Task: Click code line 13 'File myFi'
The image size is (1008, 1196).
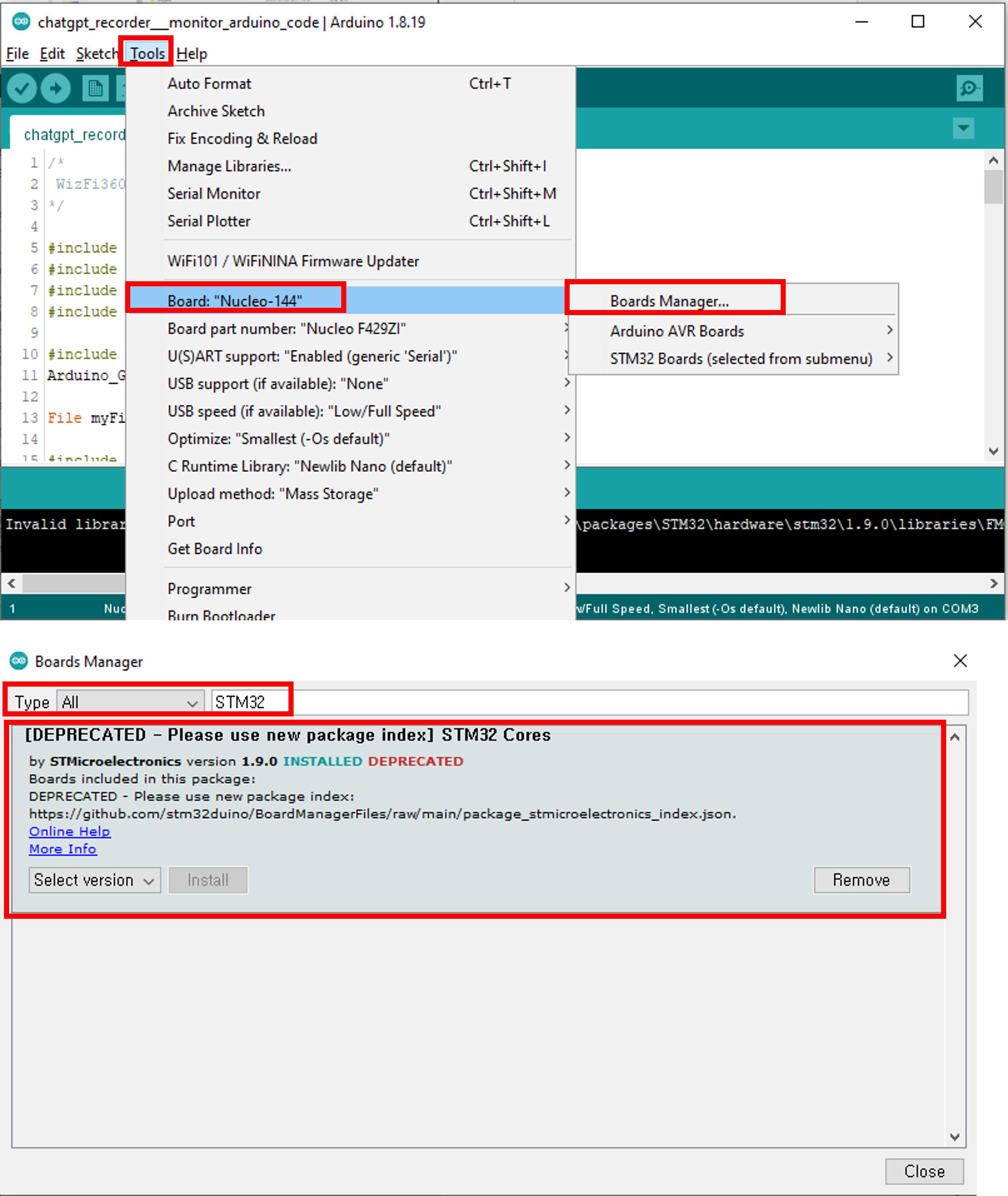Action: 86,418
